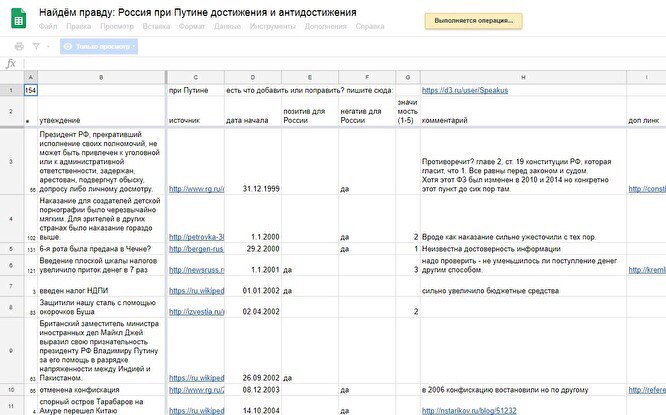Click the formula bar input field
Viewport: 666px width, 415px height.
pos(344,64)
